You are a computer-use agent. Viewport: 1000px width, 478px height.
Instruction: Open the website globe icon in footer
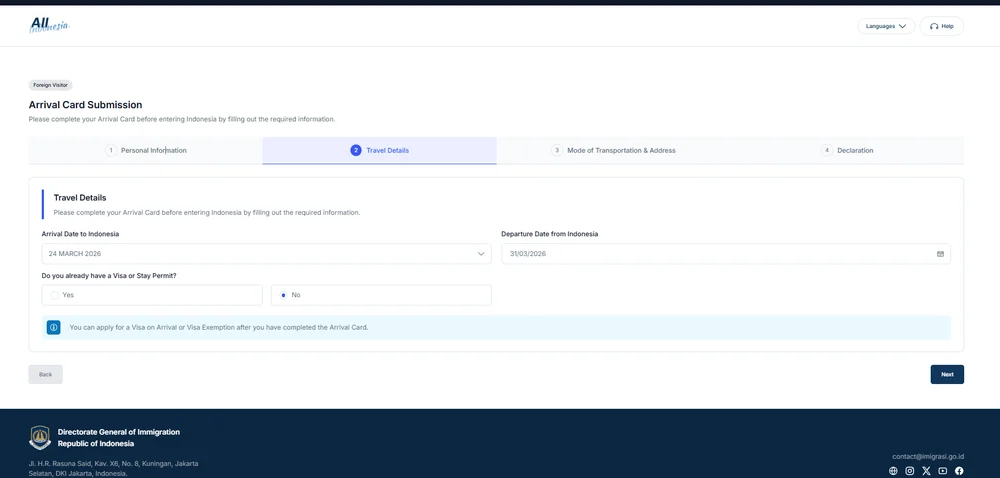coord(893,471)
